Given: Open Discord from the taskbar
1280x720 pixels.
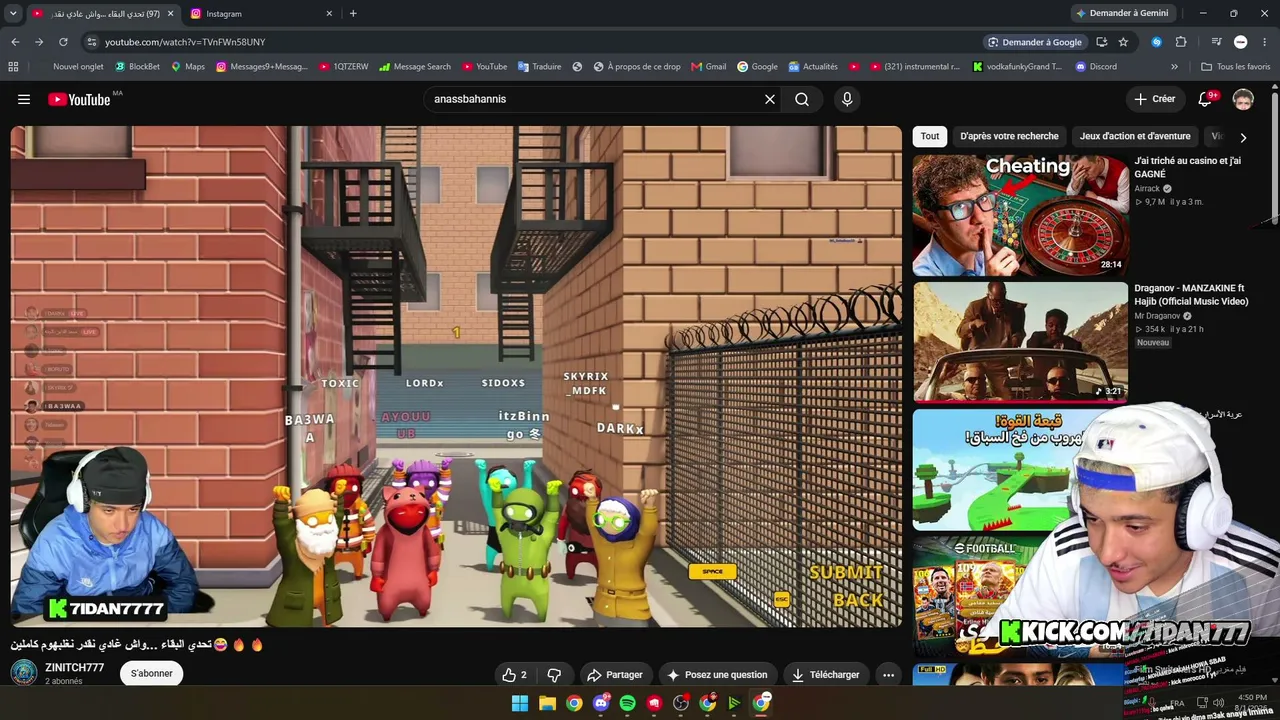Looking at the screenshot, I should tap(601, 703).
